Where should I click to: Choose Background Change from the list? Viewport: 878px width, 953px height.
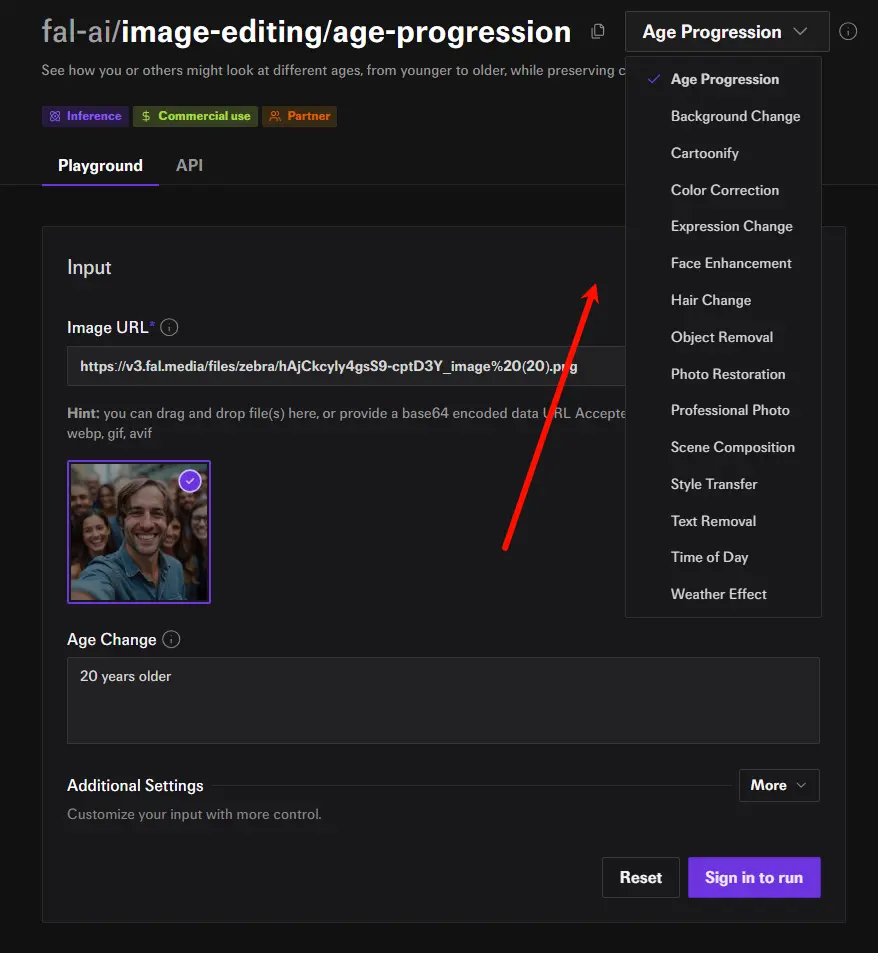pyautogui.click(x=735, y=116)
